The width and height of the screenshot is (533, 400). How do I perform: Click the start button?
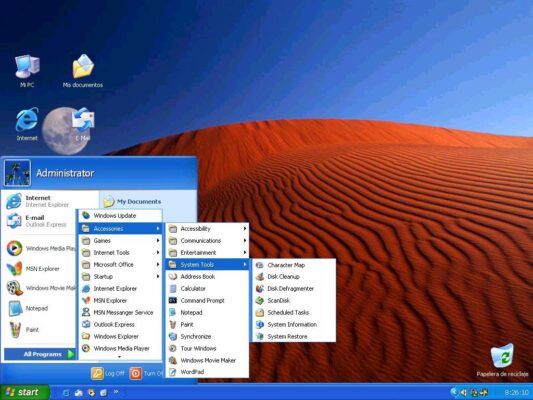(x=24, y=392)
